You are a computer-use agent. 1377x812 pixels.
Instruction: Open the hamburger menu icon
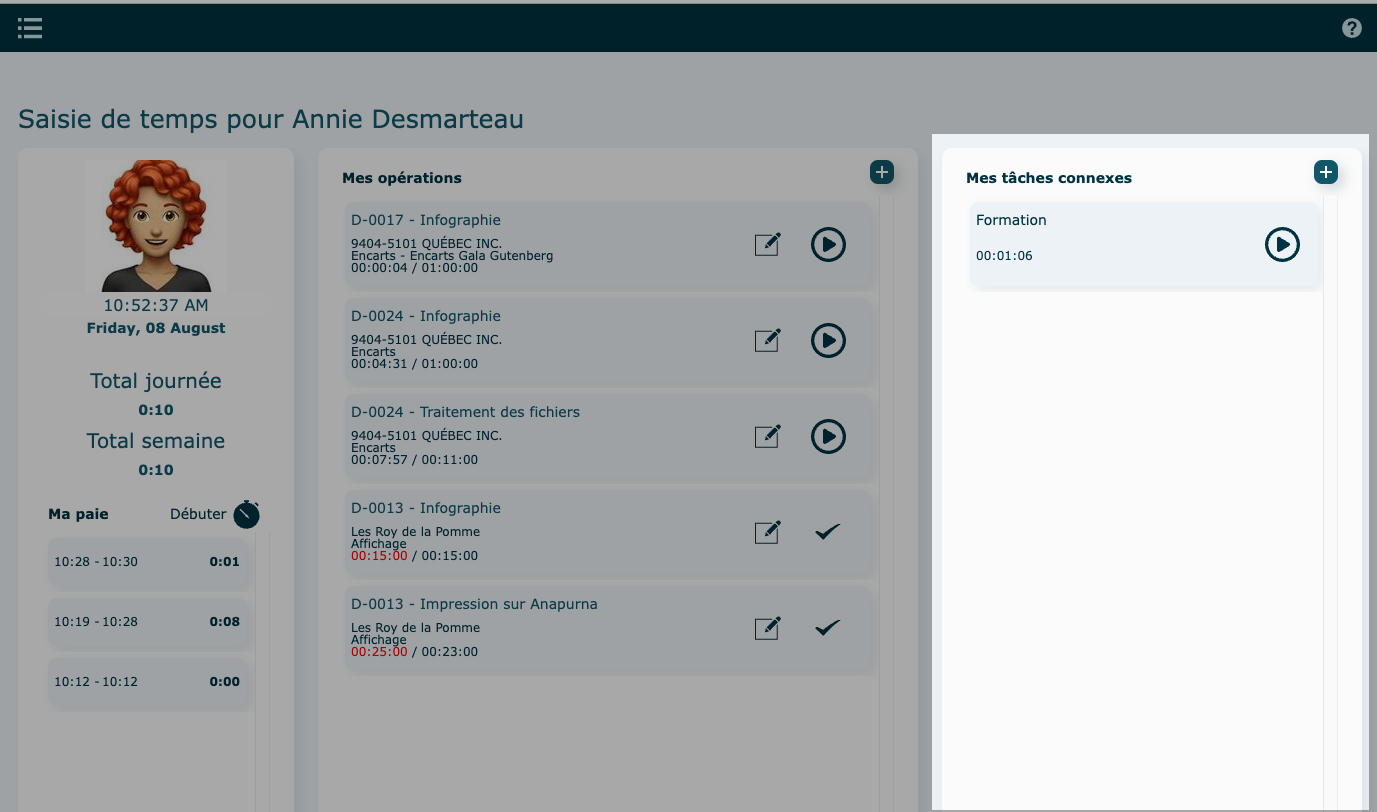click(x=30, y=28)
